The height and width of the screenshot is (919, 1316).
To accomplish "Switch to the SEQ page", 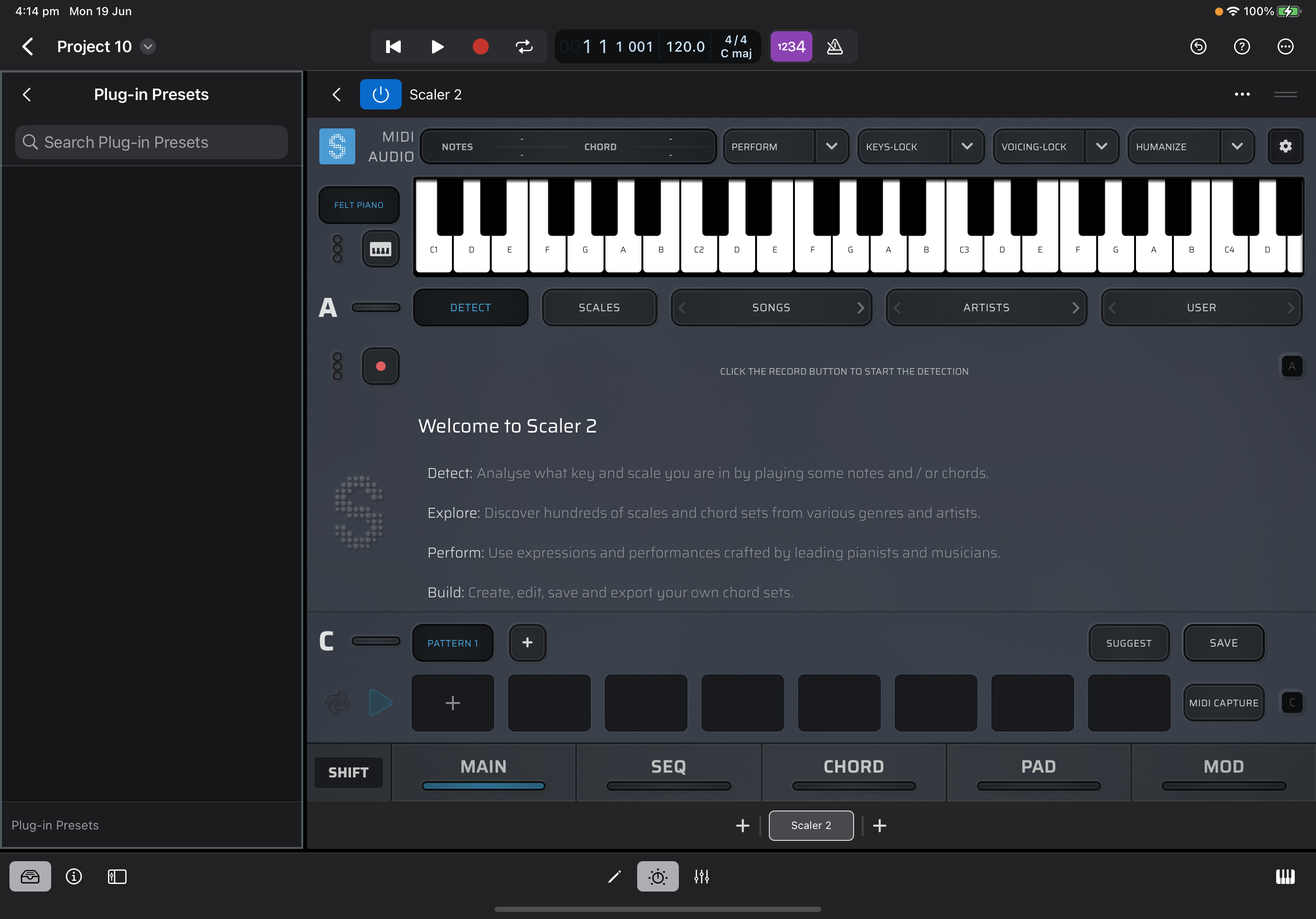I will tap(668, 773).
